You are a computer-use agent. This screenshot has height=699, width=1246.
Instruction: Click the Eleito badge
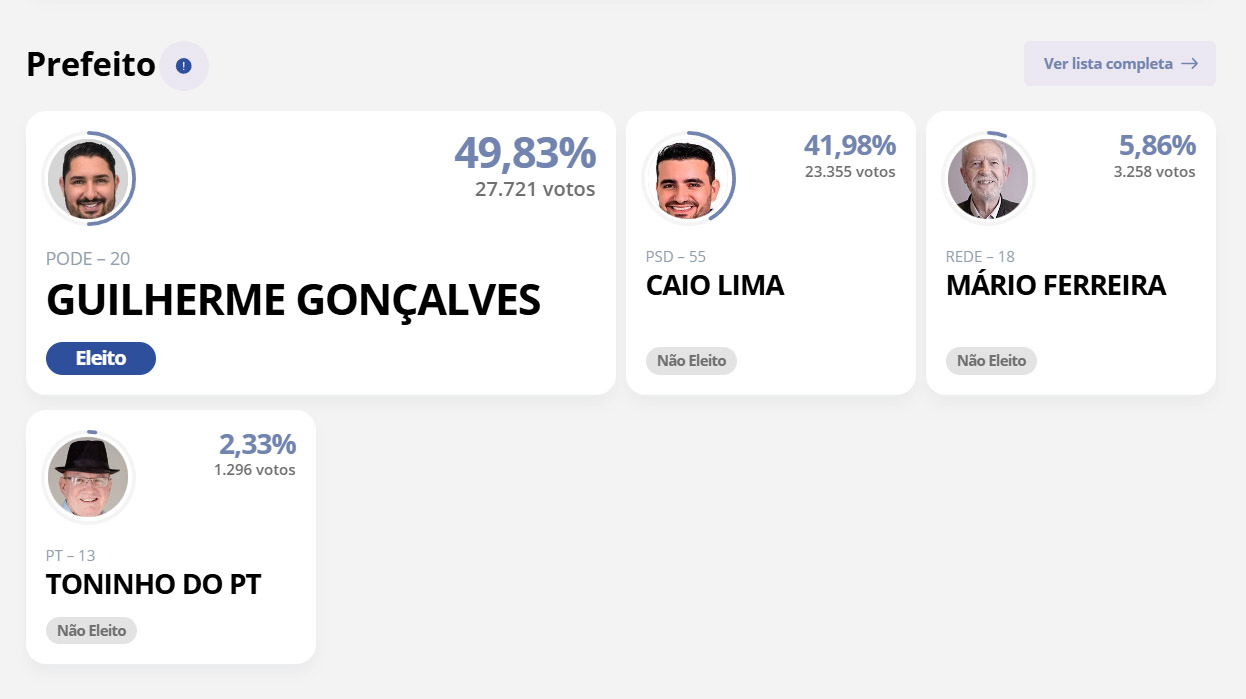tap(101, 358)
